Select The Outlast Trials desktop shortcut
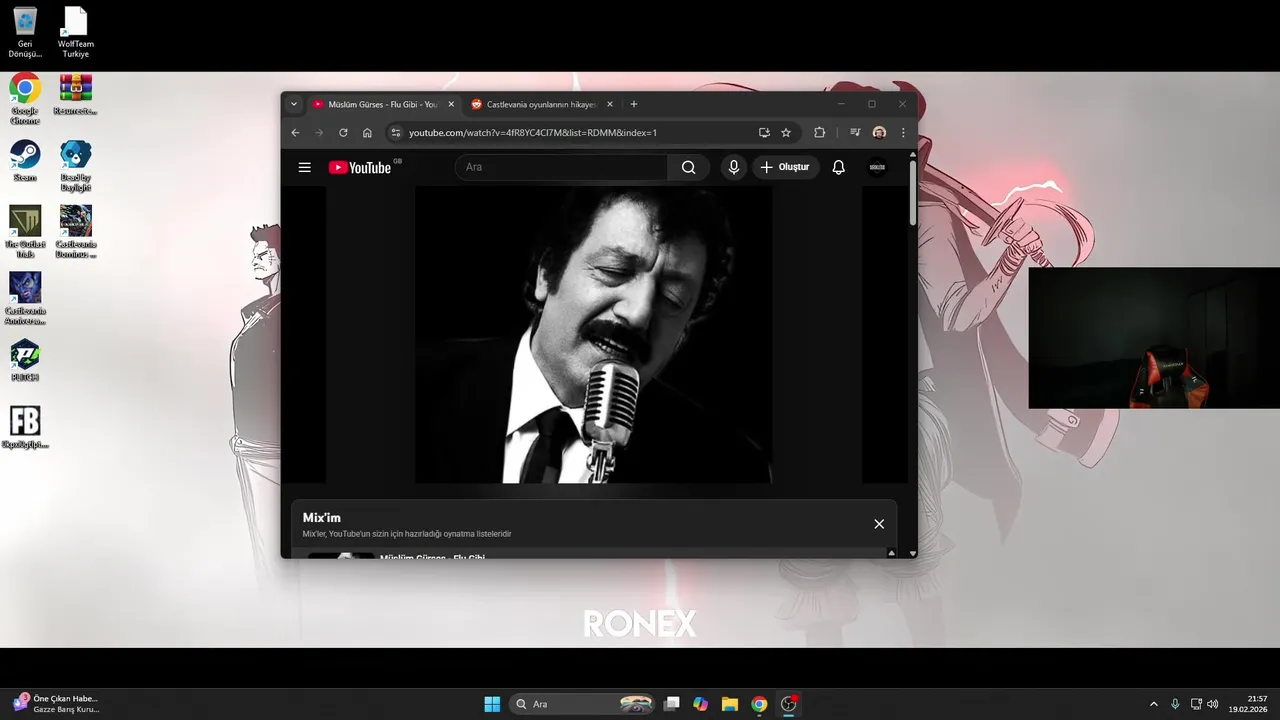 (x=25, y=232)
